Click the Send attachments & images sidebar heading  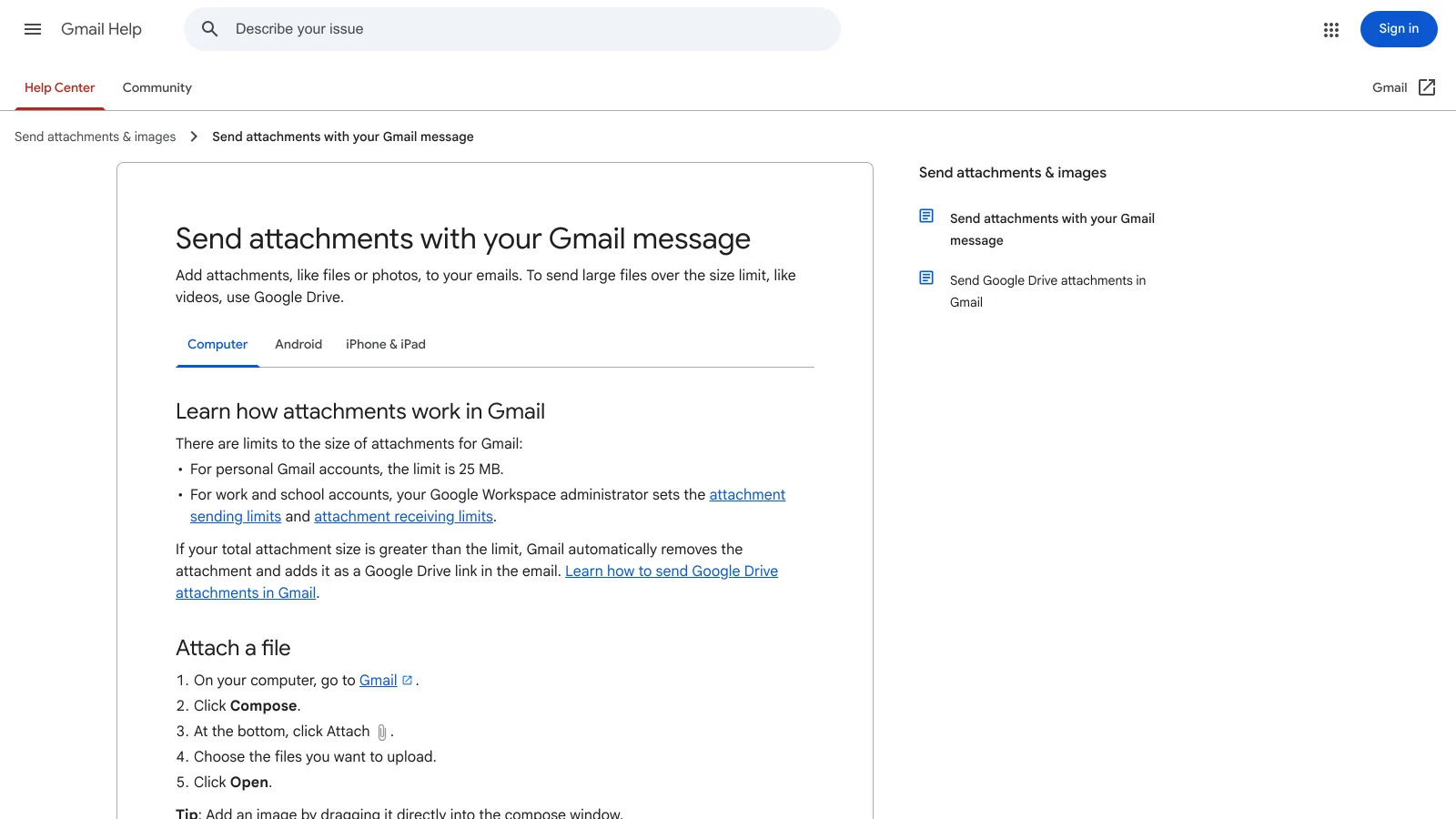coord(1013,173)
